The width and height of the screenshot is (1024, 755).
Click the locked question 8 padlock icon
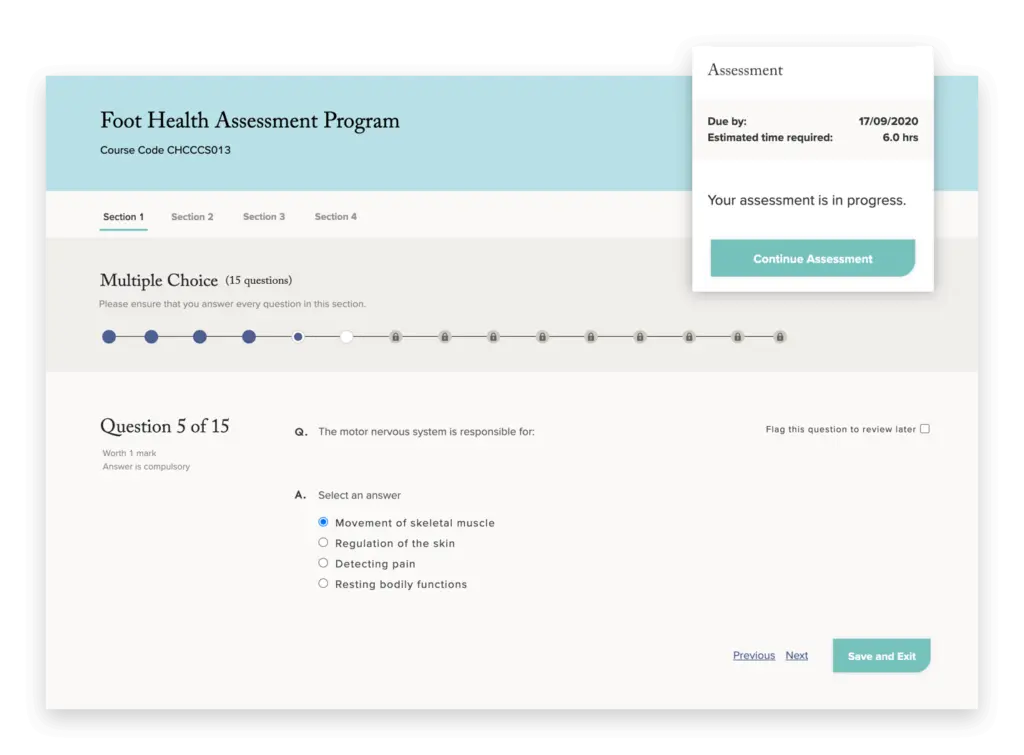coord(445,337)
